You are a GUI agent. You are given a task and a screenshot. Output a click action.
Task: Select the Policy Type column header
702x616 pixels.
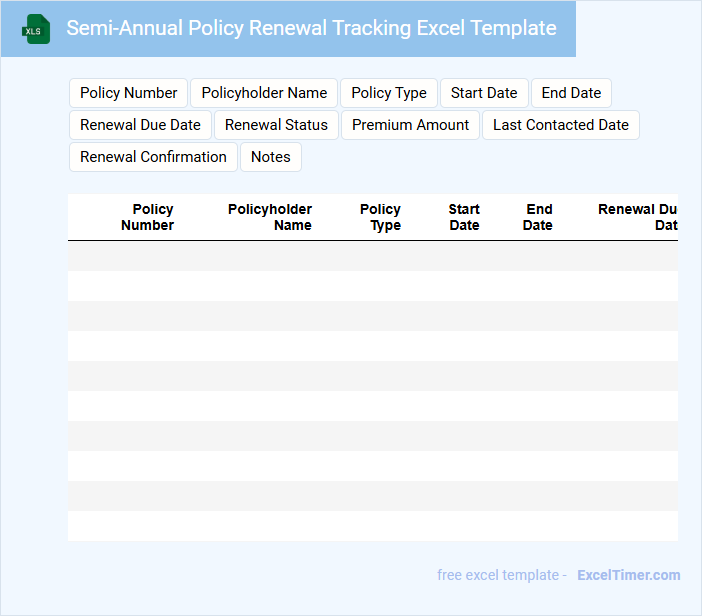pyautogui.click(x=381, y=217)
